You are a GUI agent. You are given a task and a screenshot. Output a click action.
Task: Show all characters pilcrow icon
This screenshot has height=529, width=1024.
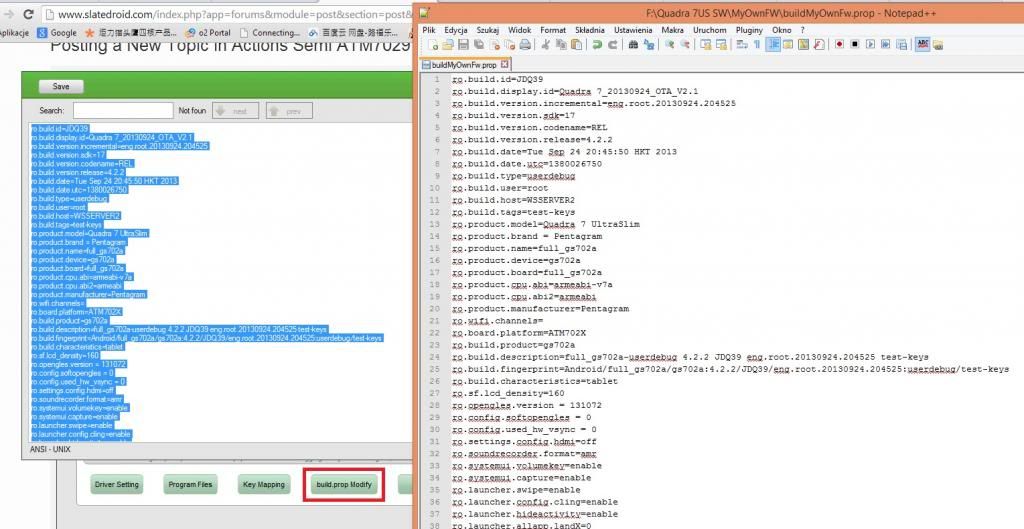757,44
